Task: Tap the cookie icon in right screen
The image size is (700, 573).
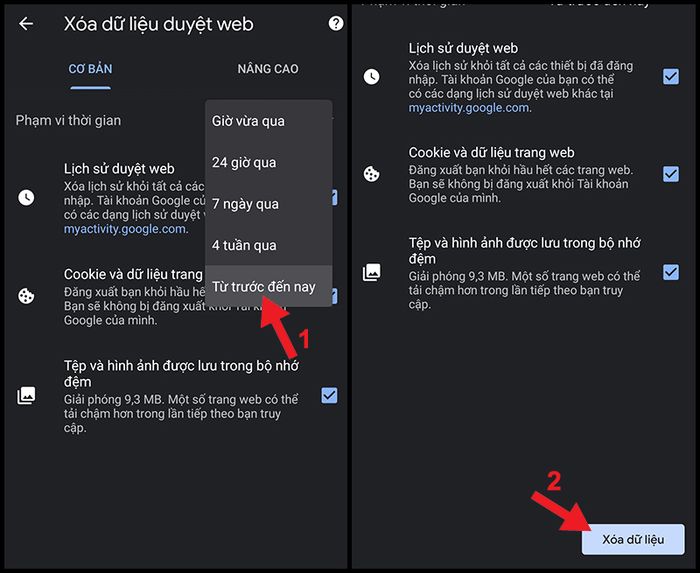Action: (x=371, y=174)
